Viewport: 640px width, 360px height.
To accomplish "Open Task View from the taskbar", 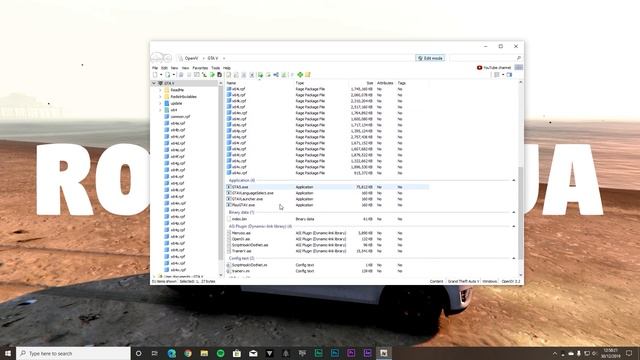I will tap(155, 353).
